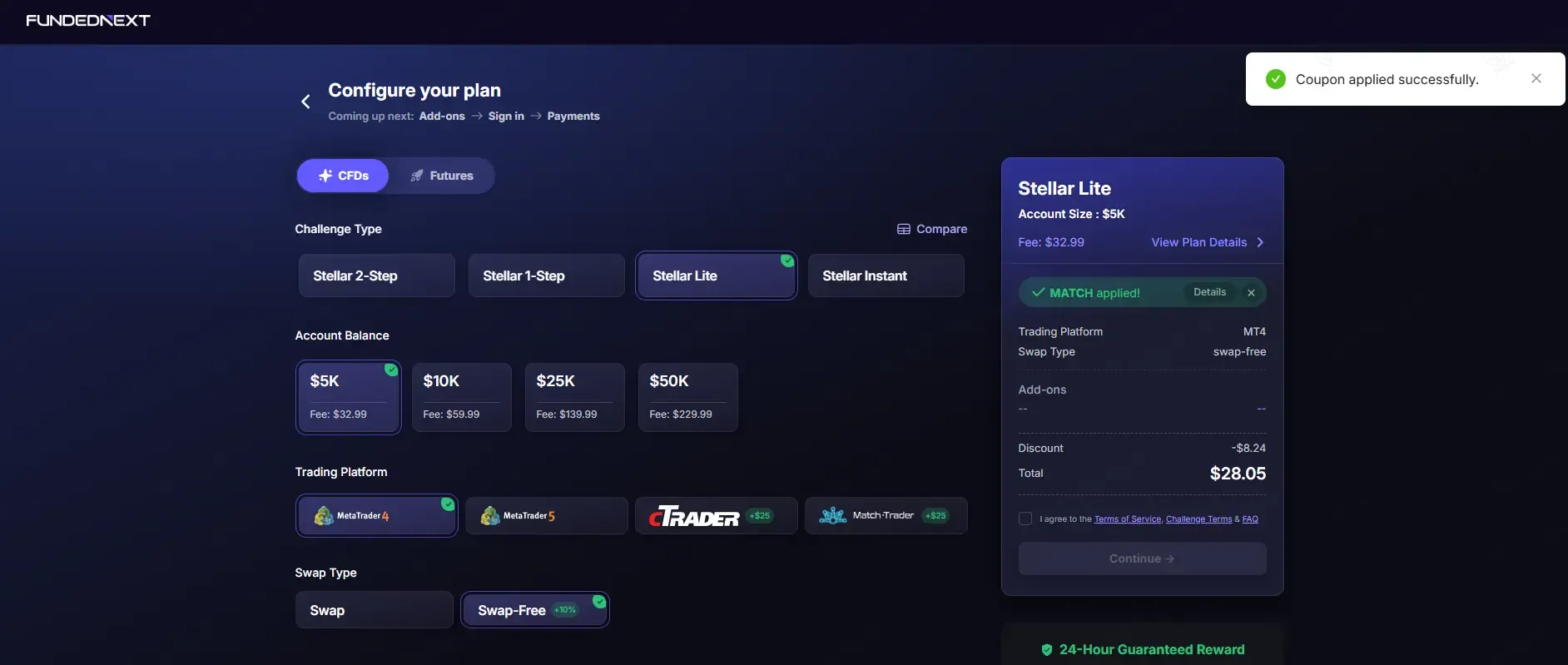Screen dimensions: 1568x665
Task: Choose the $5K account balance
Action: click(x=349, y=397)
